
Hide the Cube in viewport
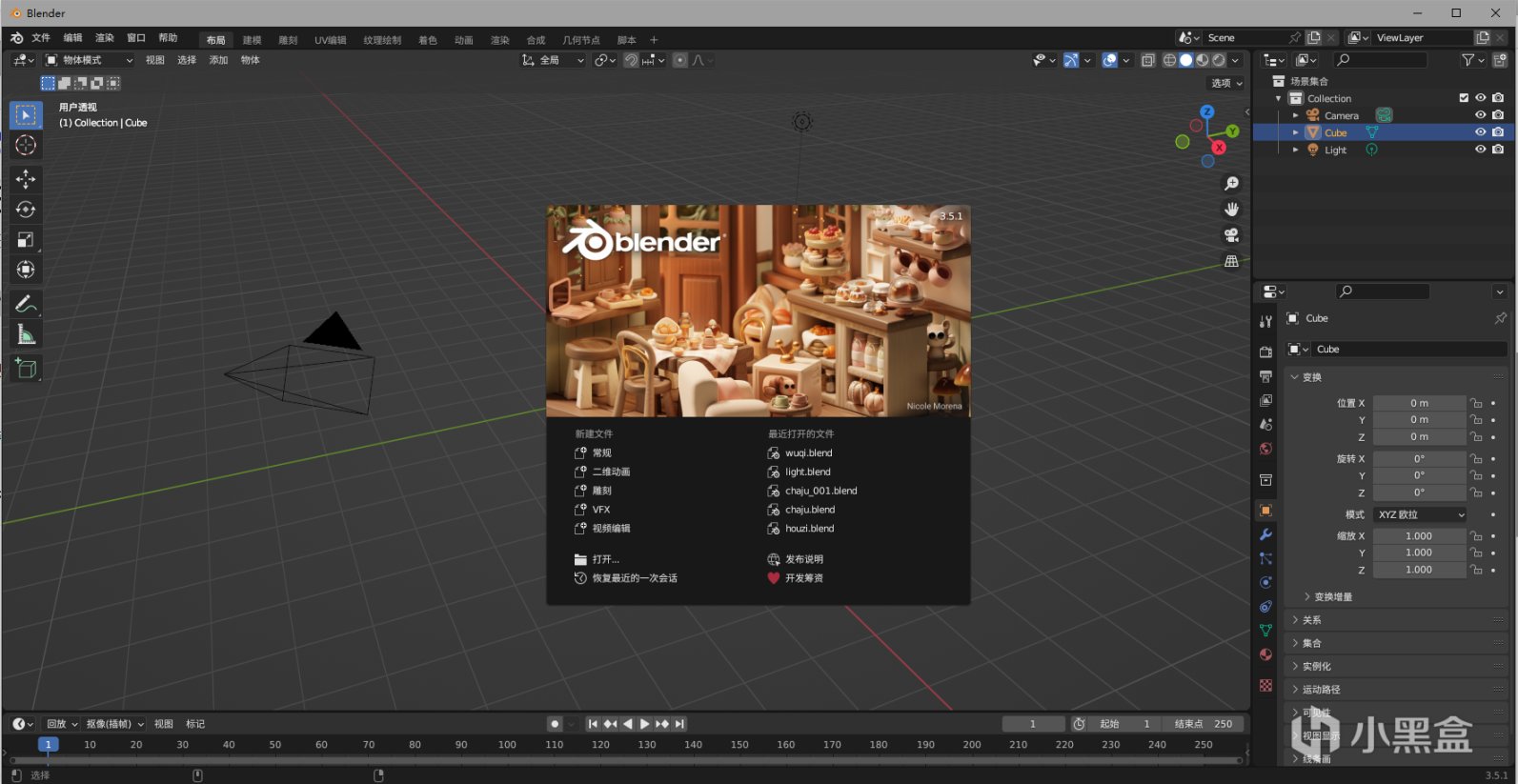[x=1480, y=132]
